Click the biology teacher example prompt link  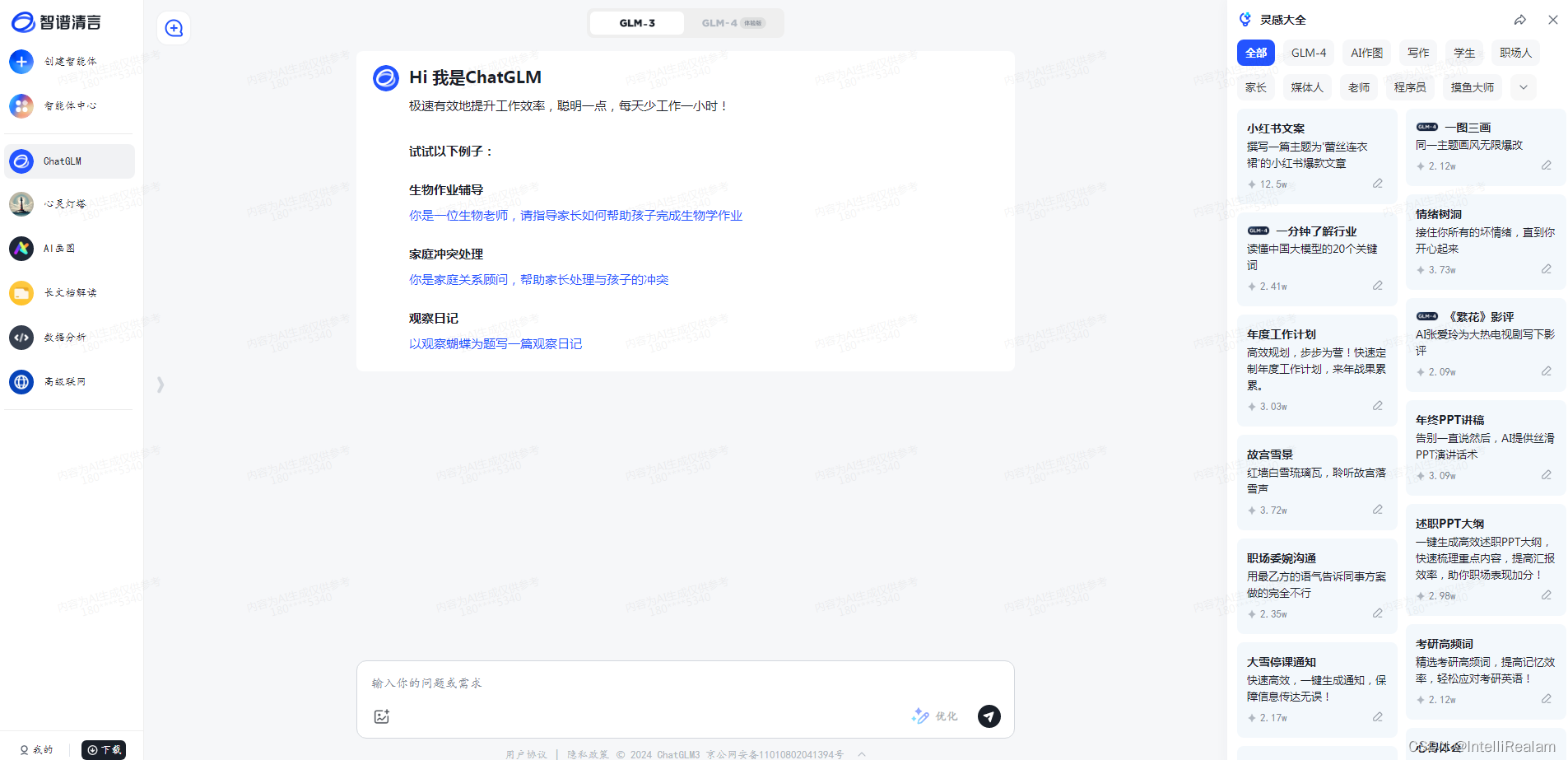coord(575,216)
